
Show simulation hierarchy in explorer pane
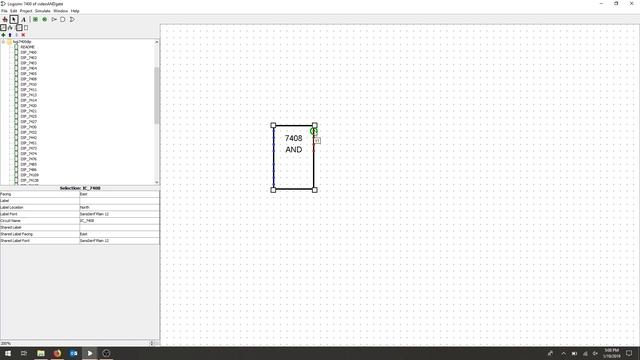[x=11, y=27]
